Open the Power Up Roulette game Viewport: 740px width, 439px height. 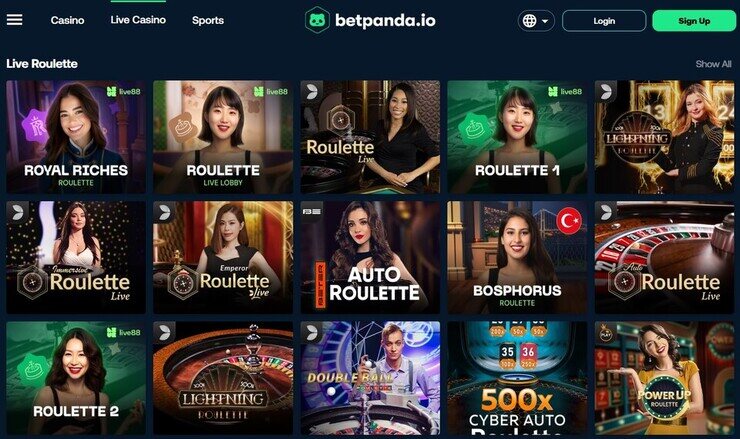tap(664, 378)
